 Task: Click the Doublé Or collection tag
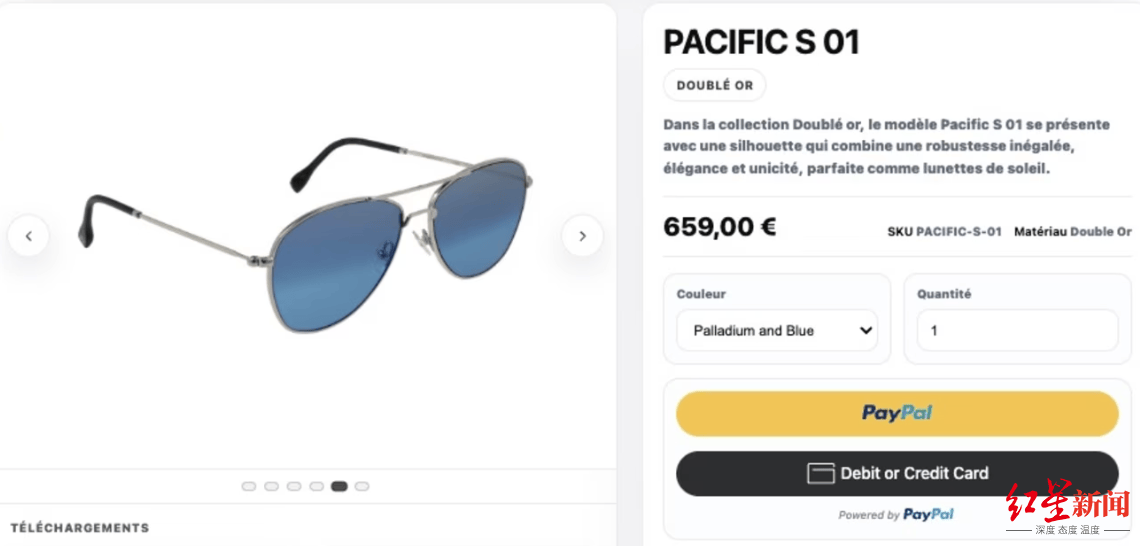[x=714, y=86]
